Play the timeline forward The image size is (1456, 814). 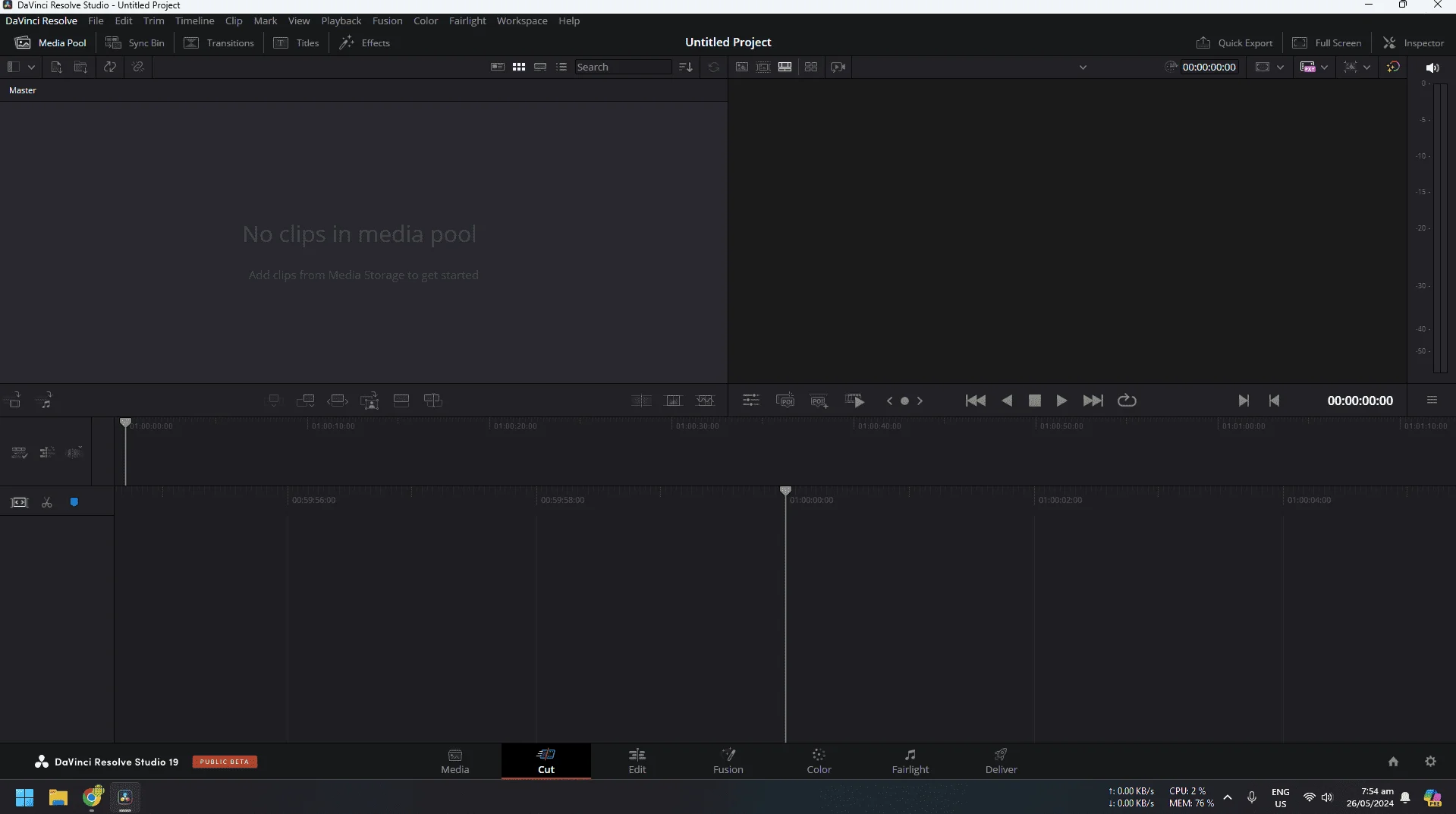[1061, 401]
